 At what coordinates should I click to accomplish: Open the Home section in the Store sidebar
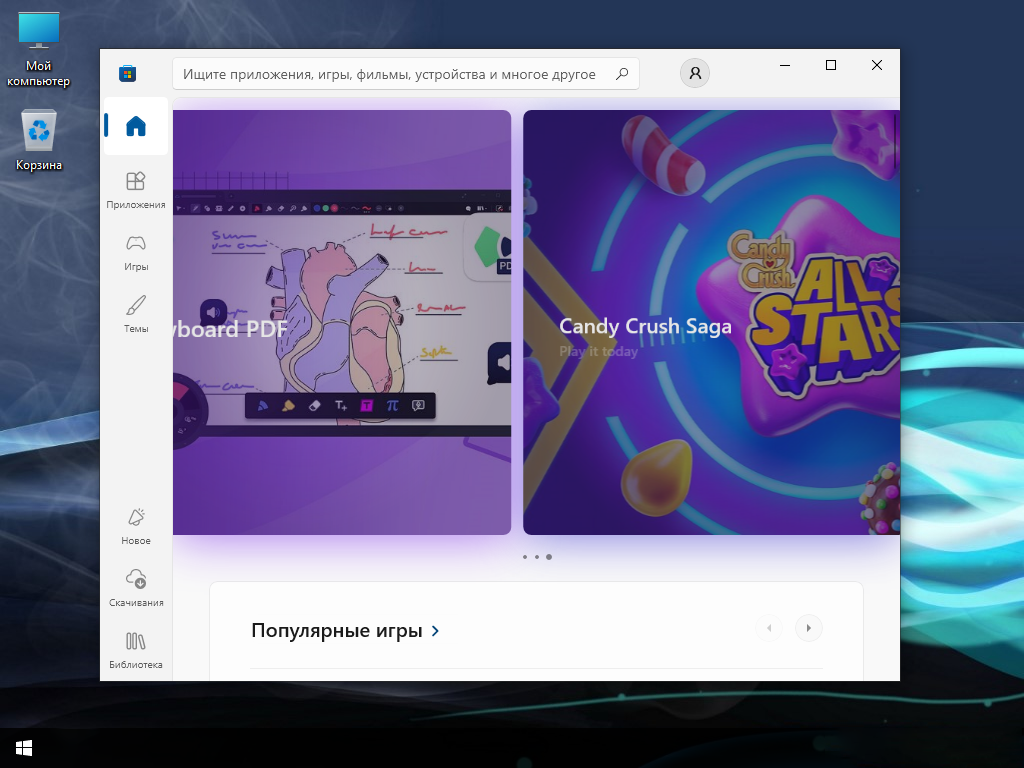[x=136, y=126]
